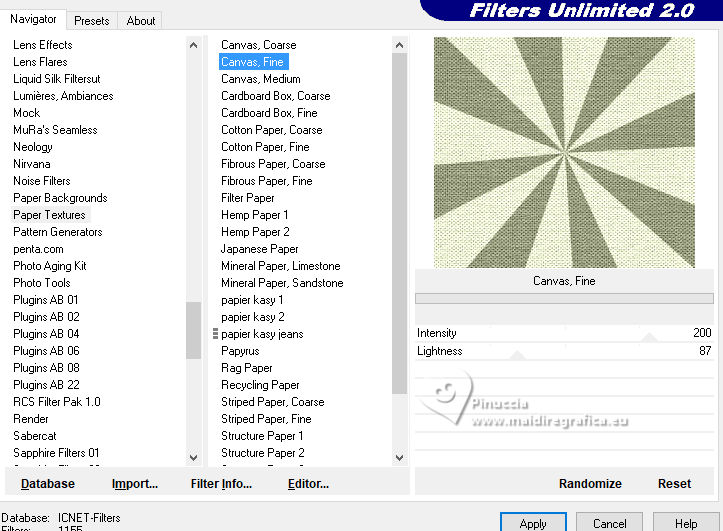Choose Rag Paper filter

[x=247, y=368]
